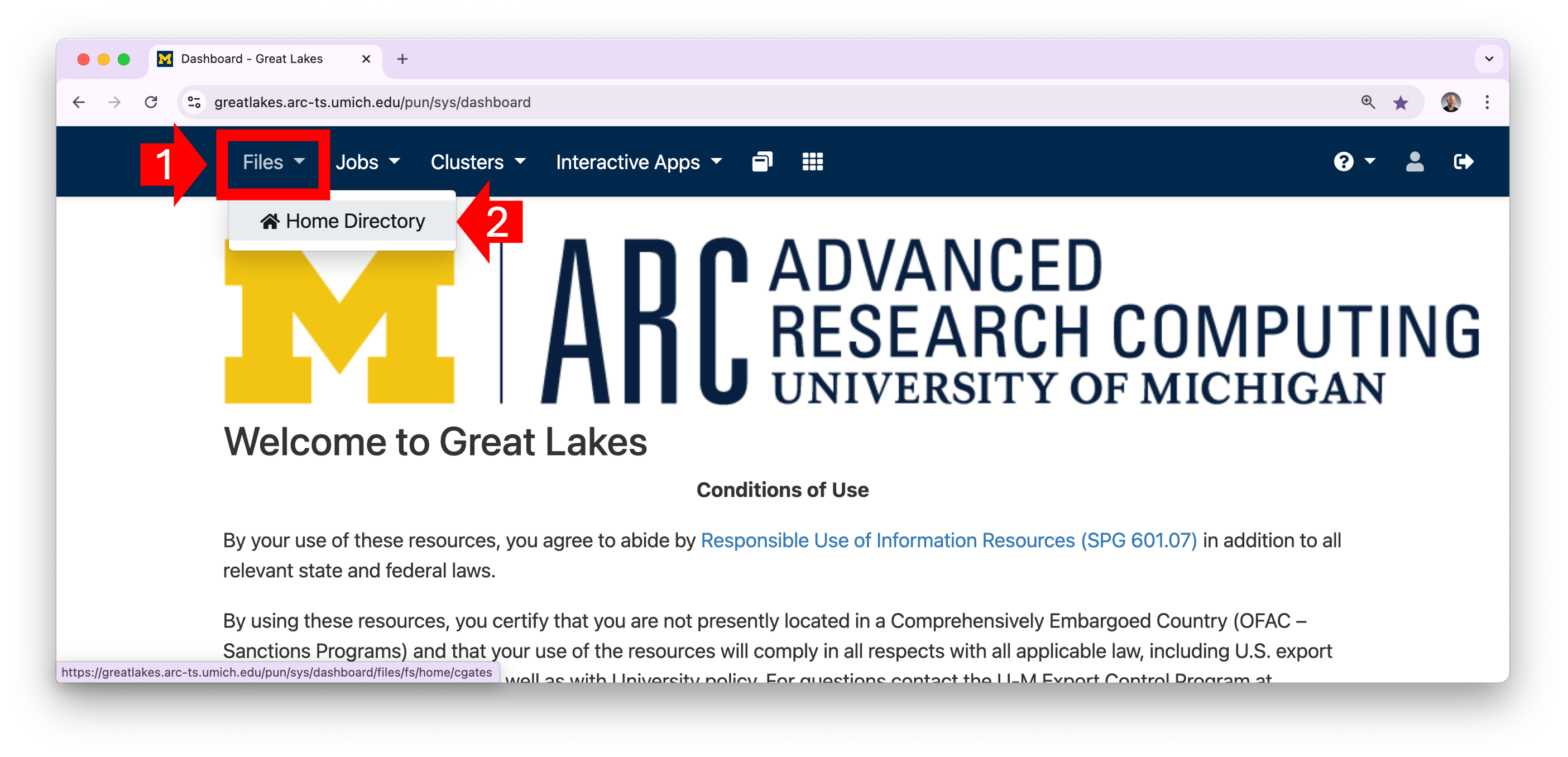The height and width of the screenshot is (757, 1568).
Task: Open the Interactive Apps dropdown
Action: 639,162
